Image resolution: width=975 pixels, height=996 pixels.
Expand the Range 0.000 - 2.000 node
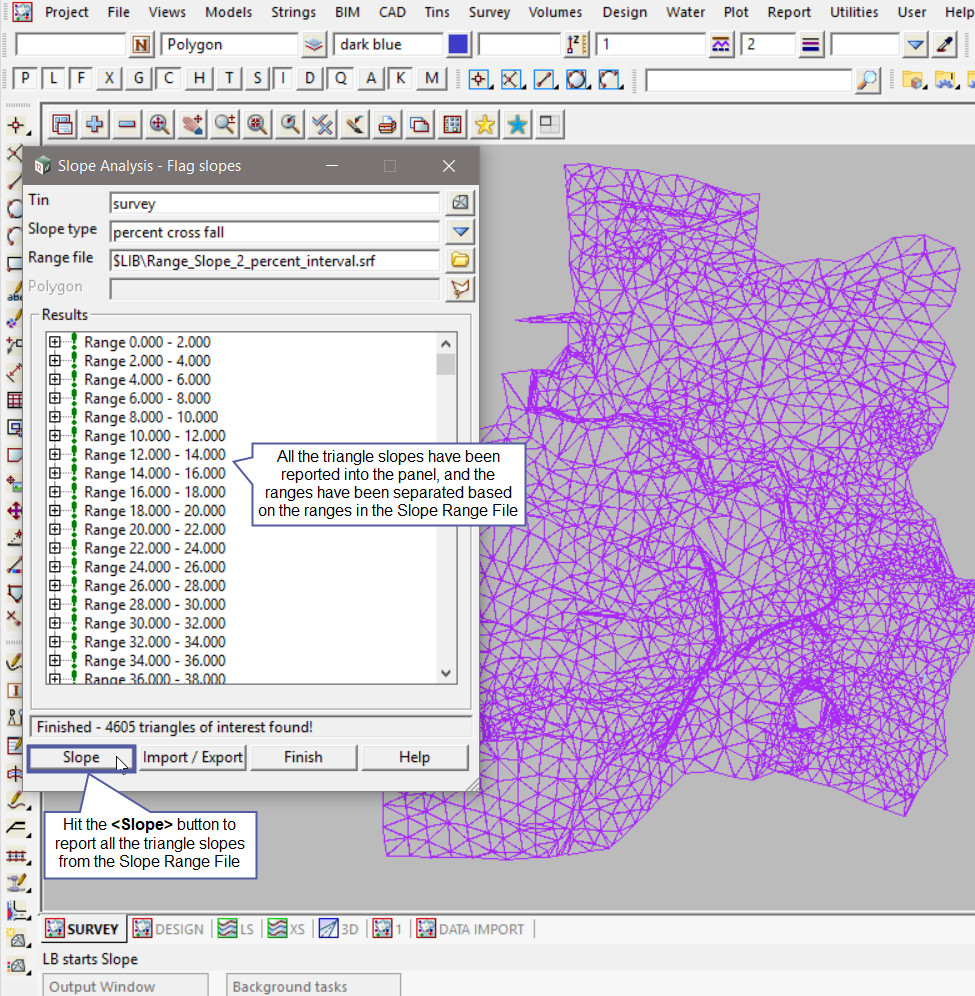coord(55,342)
